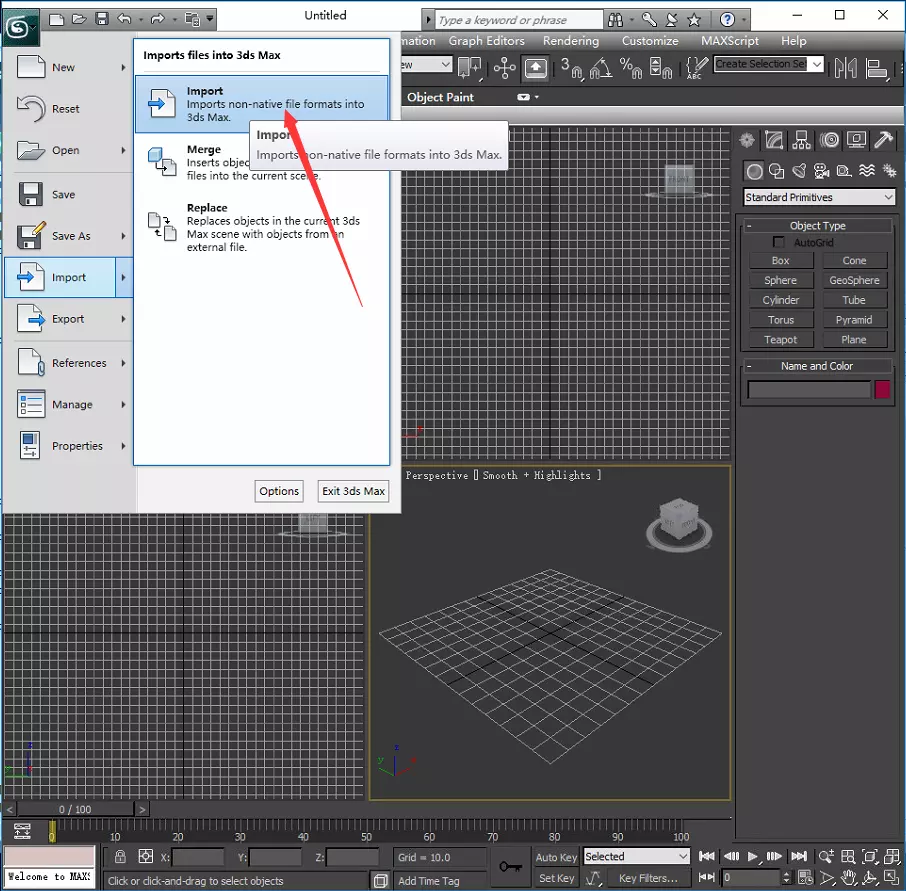Click the Exit 3ds Max button
The image size is (906, 891).
pyautogui.click(x=353, y=491)
